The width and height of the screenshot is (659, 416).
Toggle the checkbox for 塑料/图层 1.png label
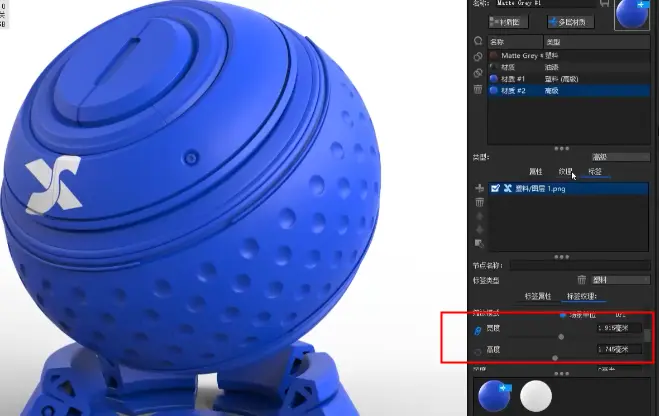(x=495, y=188)
